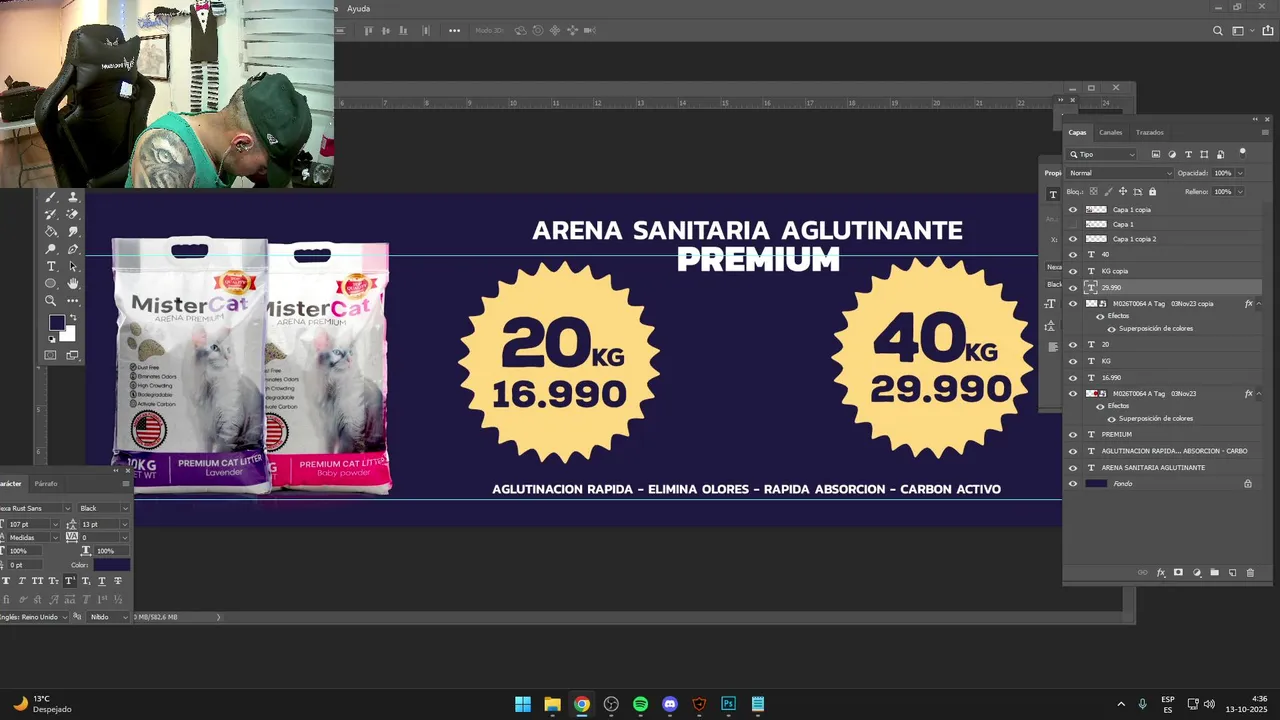This screenshot has height=720, width=1280.
Task: Click the Share icon top right
Action: point(1268,31)
